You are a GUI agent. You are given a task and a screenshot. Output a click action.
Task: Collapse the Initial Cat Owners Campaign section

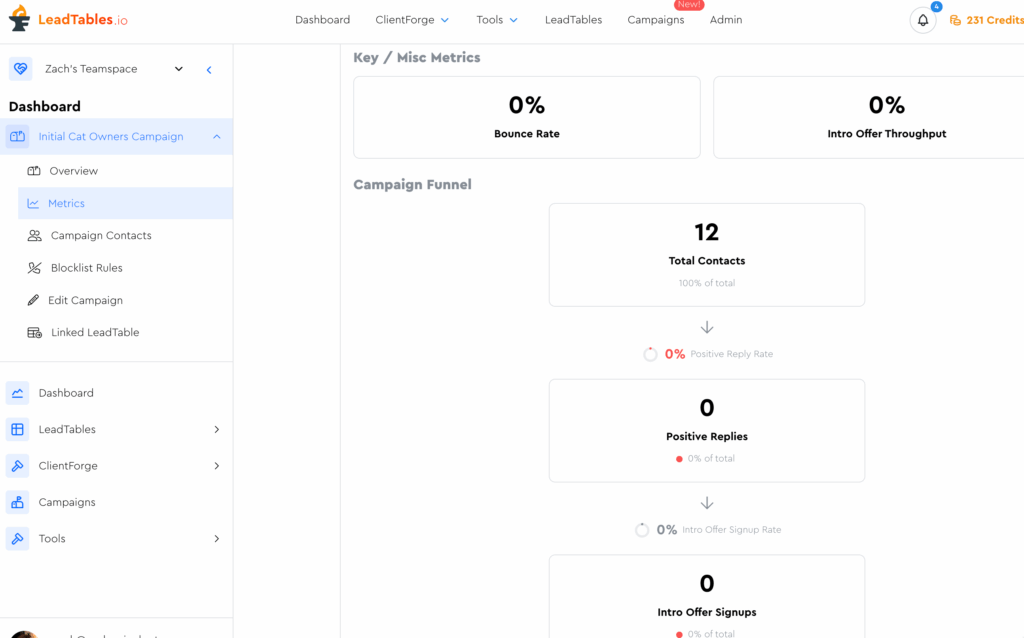click(x=217, y=137)
